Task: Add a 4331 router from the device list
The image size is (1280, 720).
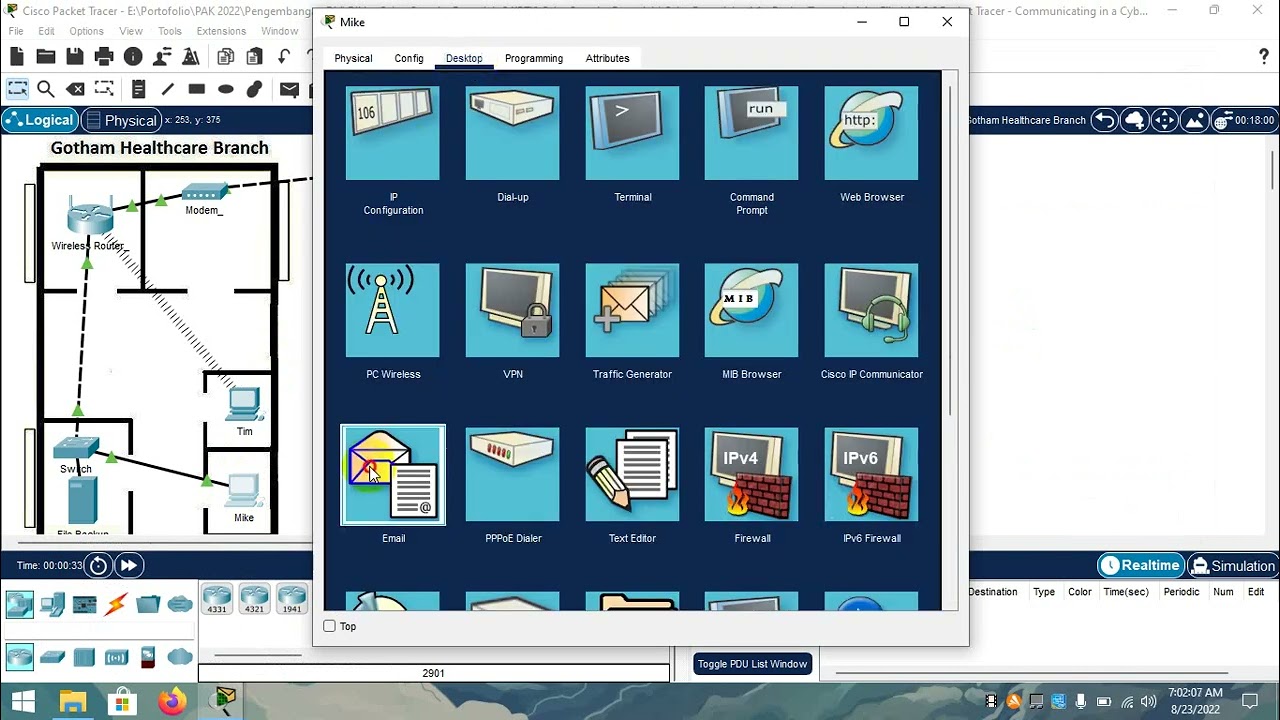Action: [216, 599]
